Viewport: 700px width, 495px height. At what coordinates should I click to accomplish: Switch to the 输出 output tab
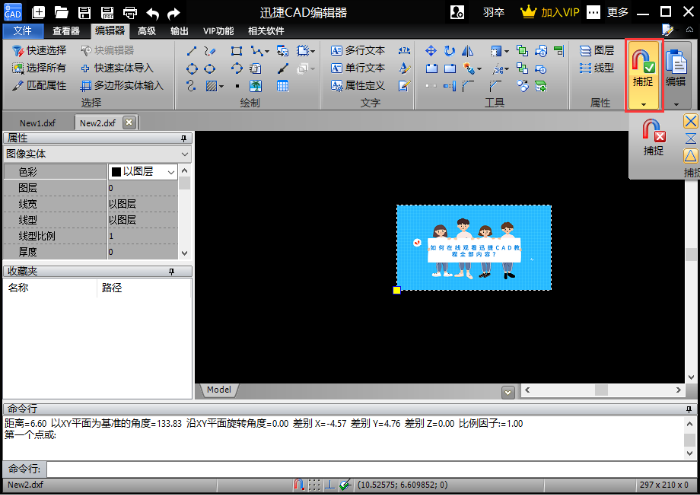point(179,31)
